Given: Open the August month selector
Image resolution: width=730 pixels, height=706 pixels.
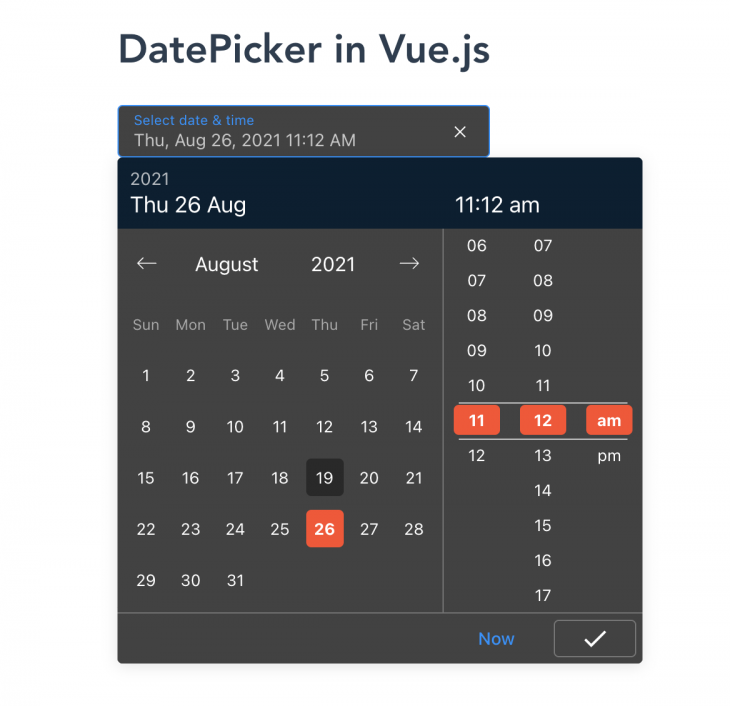Looking at the screenshot, I should click(227, 264).
